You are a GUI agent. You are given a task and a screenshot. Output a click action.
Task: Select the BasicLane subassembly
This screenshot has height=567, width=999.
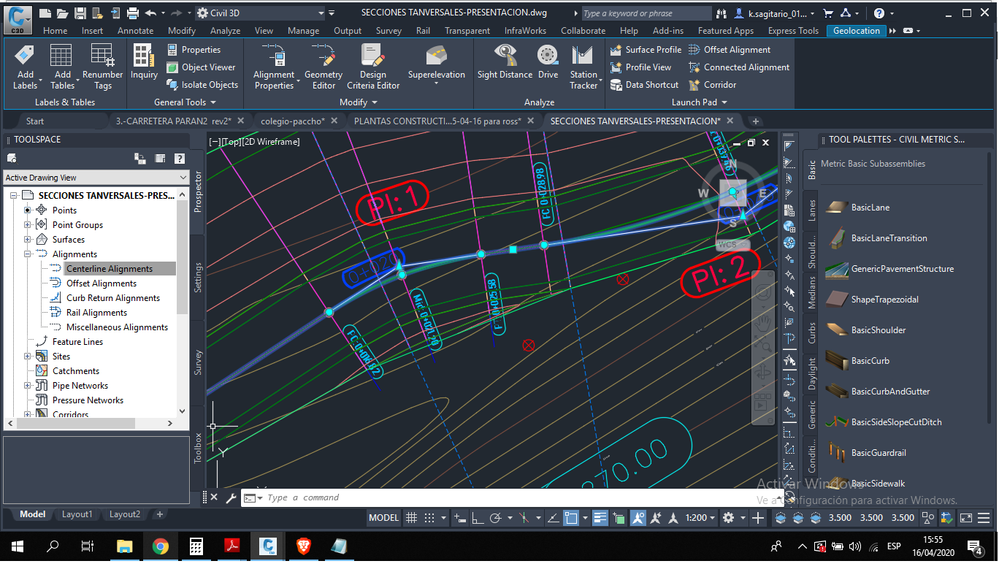coord(858,207)
